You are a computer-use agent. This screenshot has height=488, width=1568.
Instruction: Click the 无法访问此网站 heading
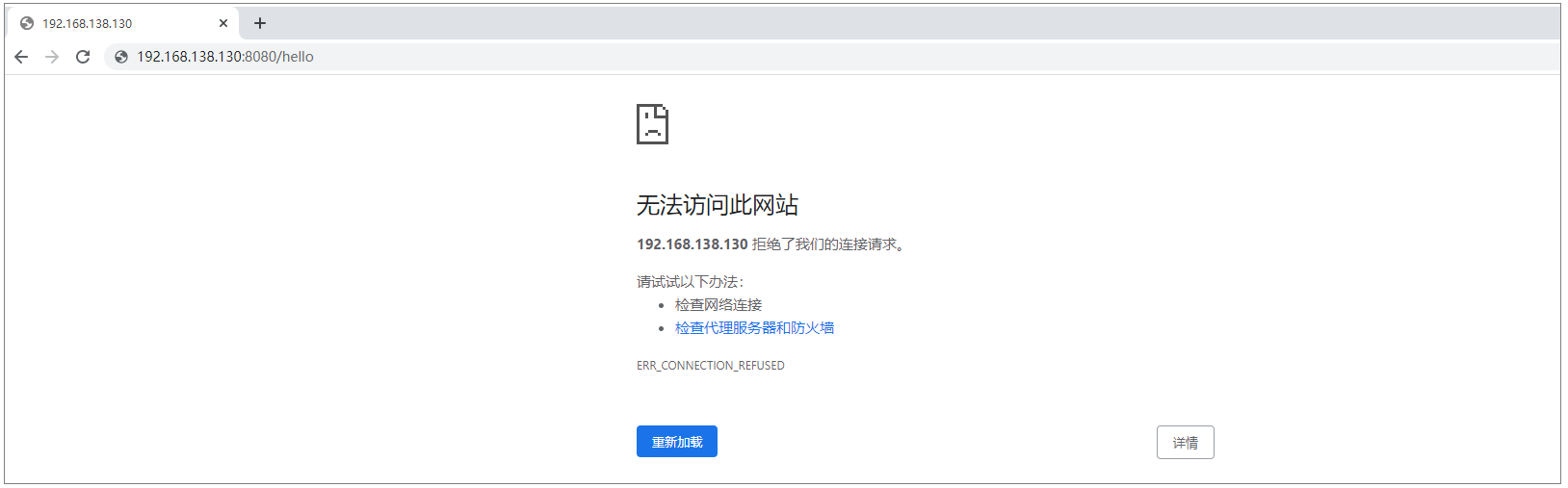coord(718,205)
